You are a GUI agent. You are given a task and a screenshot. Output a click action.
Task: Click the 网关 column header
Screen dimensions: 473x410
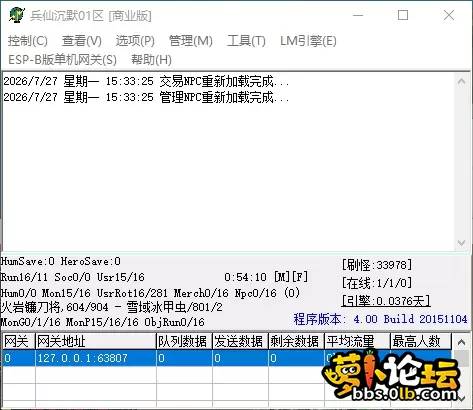[18, 341]
